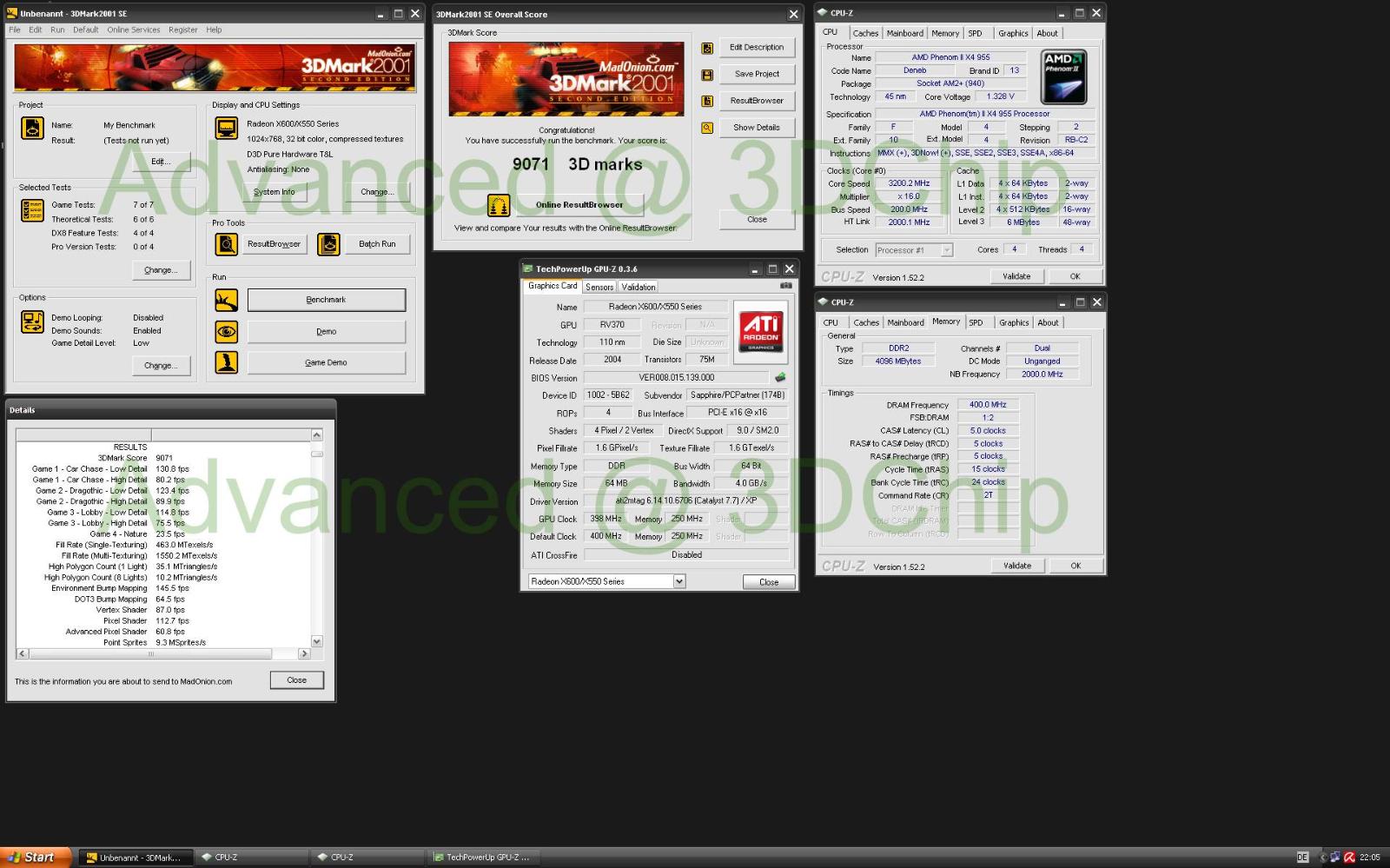Screen dimensions: 1390x868
Task: Click the System Info button
Action: (274, 192)
